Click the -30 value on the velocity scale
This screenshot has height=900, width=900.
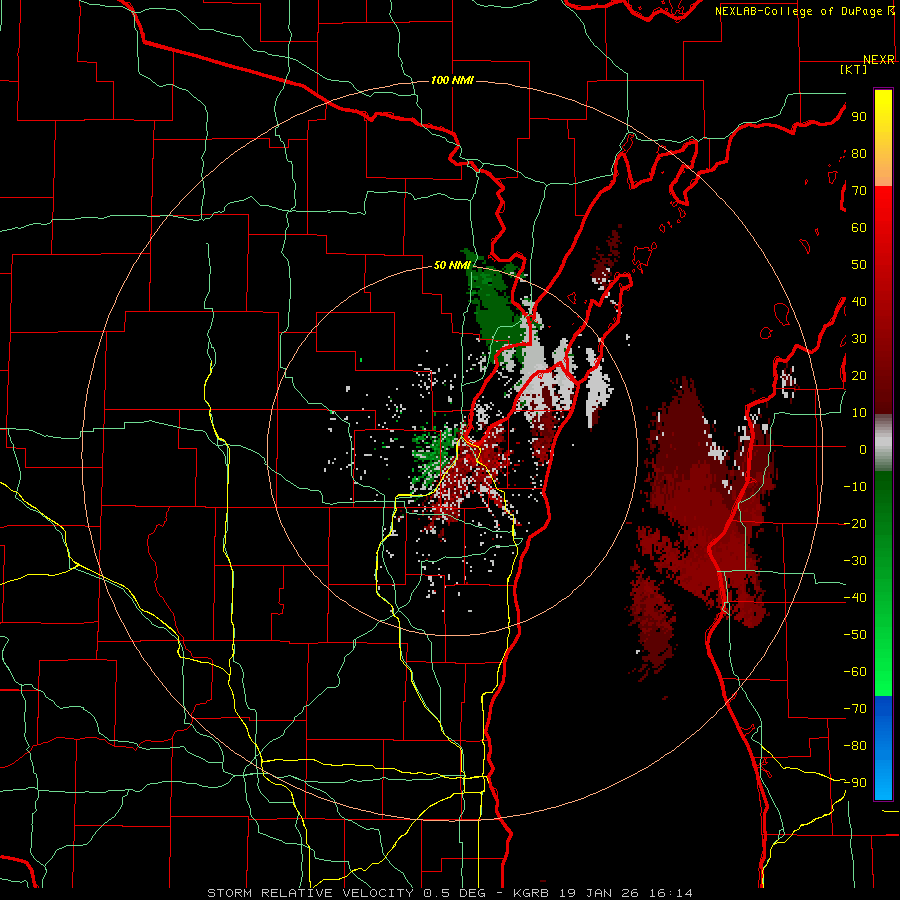[855, 561]
